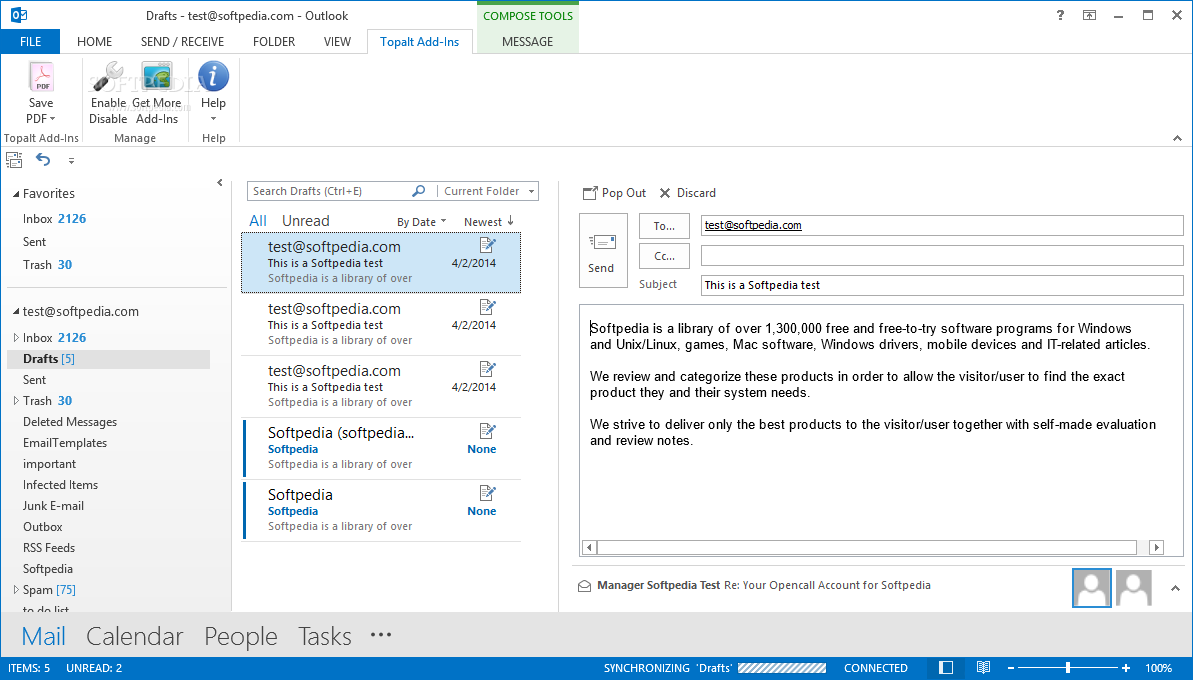Viewport: 1193px width, 680px height.
Task: Filter list by Unread messages
Action: click(x=306, y=221)
